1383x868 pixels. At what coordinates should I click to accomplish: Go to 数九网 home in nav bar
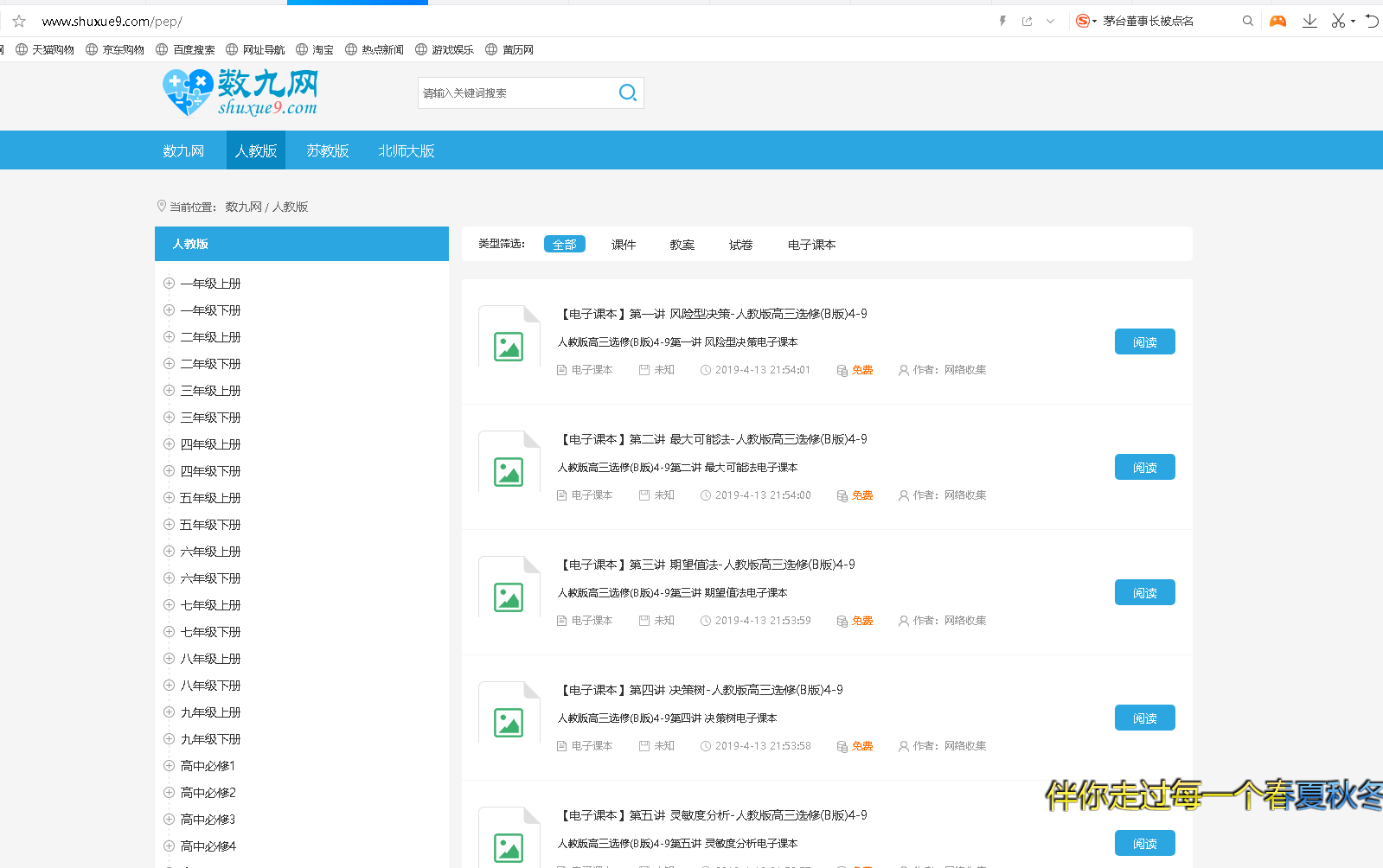tap(184, 150)
